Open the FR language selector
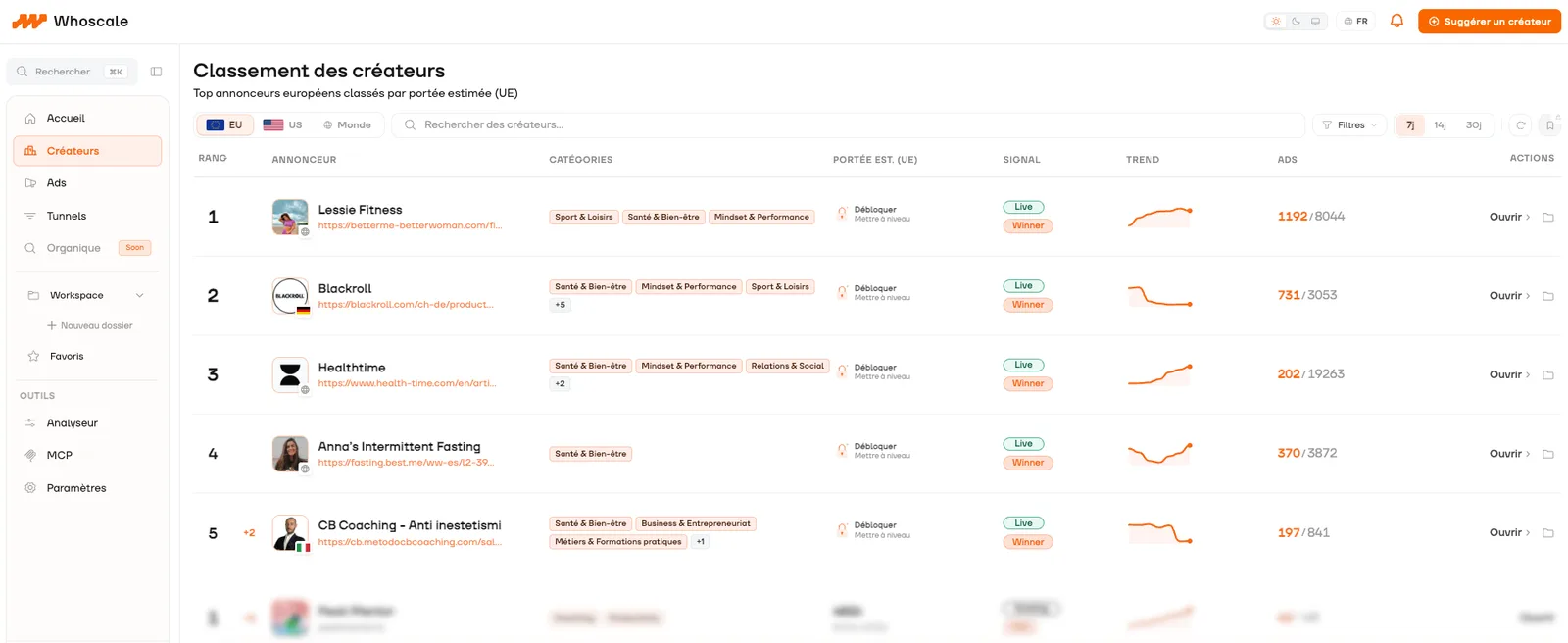The width and height of the screenshot is (1568, 643). pyautogui.click(x=1356, y=21)
